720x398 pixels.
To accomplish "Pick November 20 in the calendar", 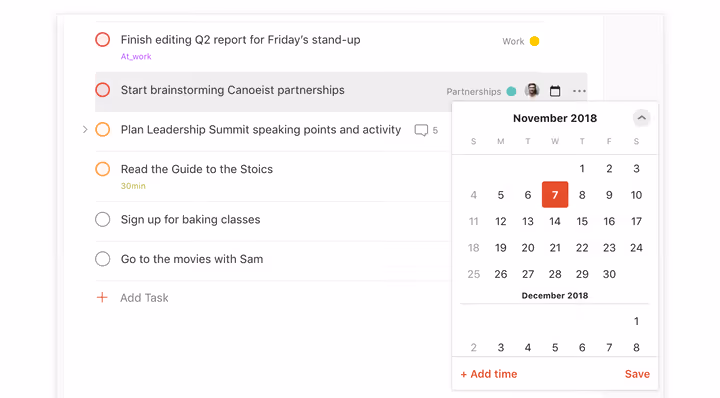I will tap(528, 248).
